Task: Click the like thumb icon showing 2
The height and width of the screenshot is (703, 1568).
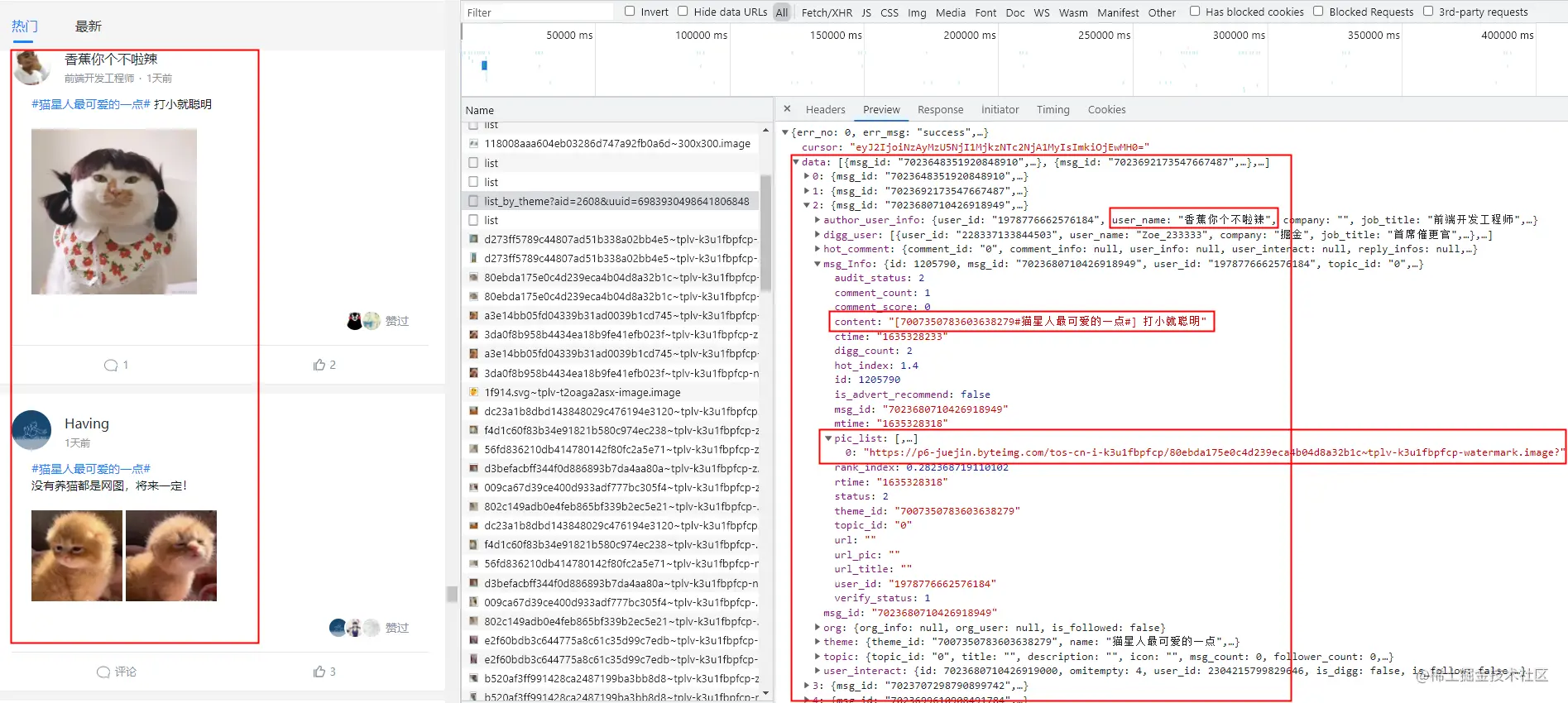Action: tap(319, 365)
